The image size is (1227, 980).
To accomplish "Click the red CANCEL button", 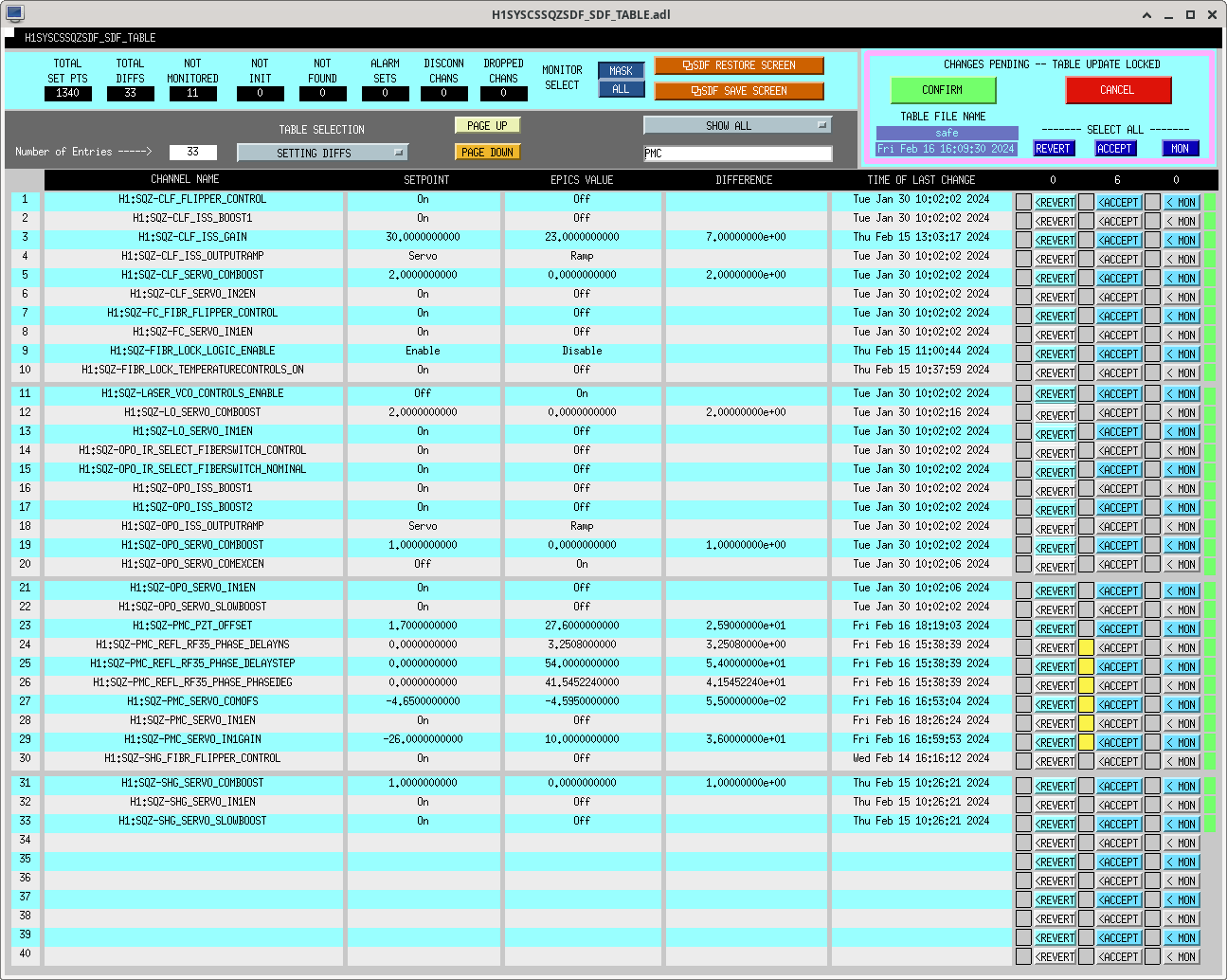I will pos(1118,90).
